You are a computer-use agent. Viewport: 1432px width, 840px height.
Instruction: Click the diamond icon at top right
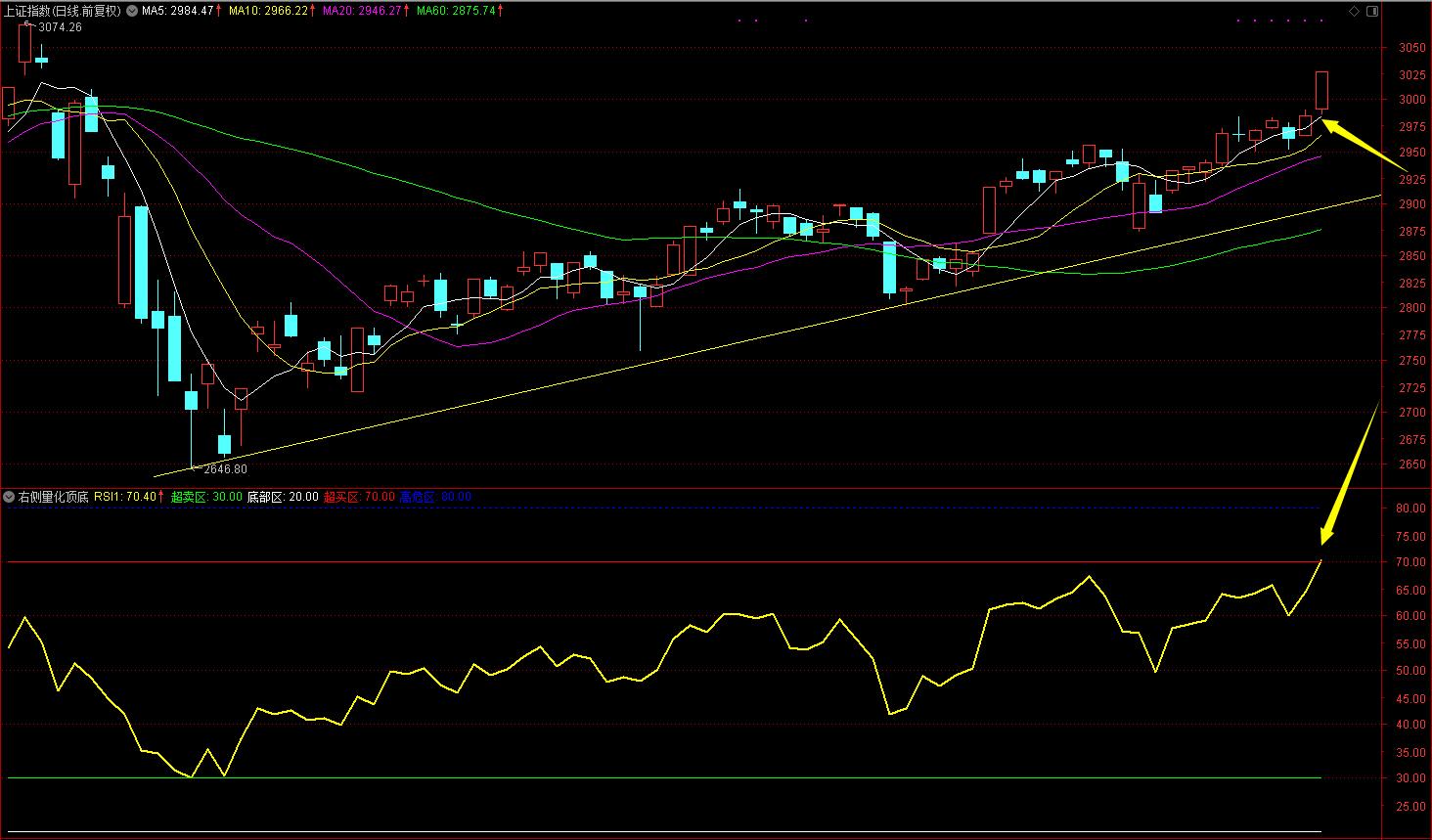[x=1354, y=11]
